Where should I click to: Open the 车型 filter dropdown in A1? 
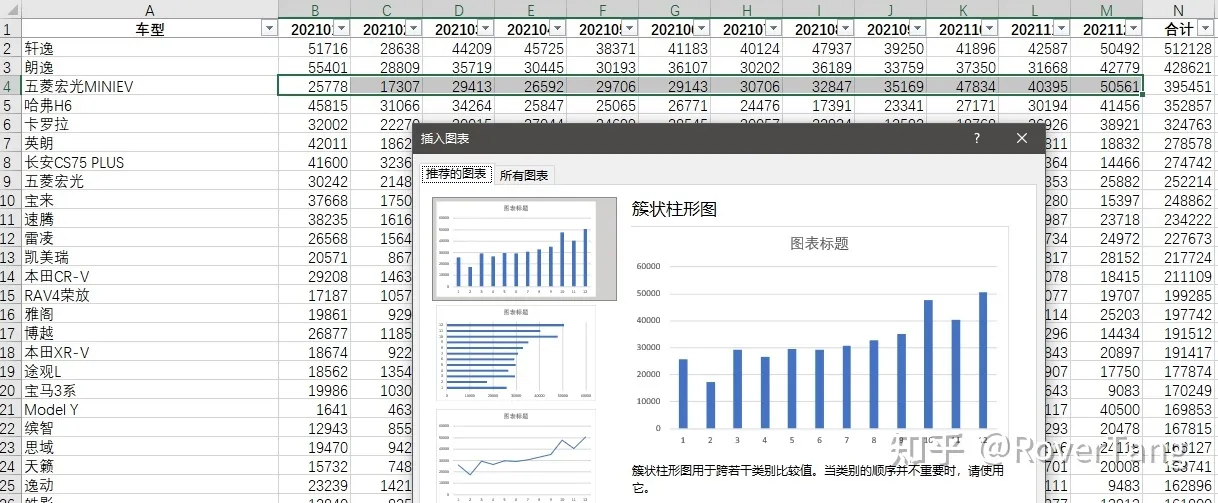268,29
